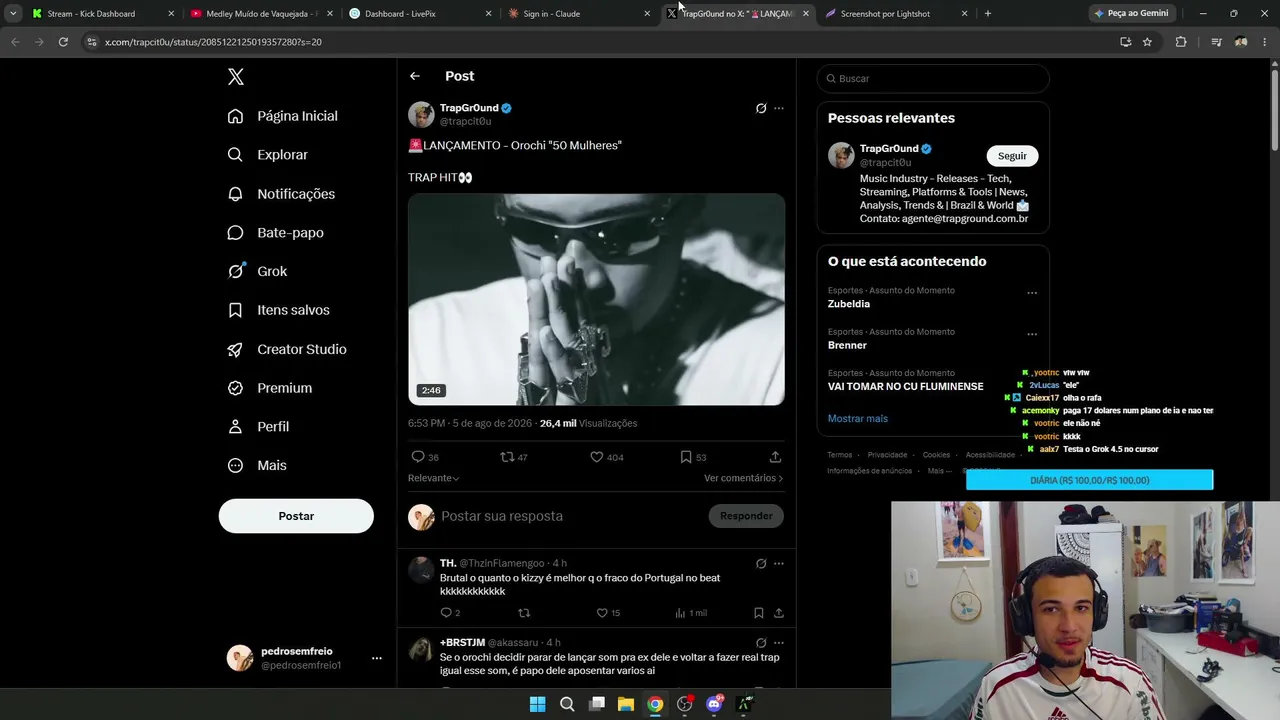Click the X logo in the sidebar
The image size is (1280, 720).
[236, 77]
